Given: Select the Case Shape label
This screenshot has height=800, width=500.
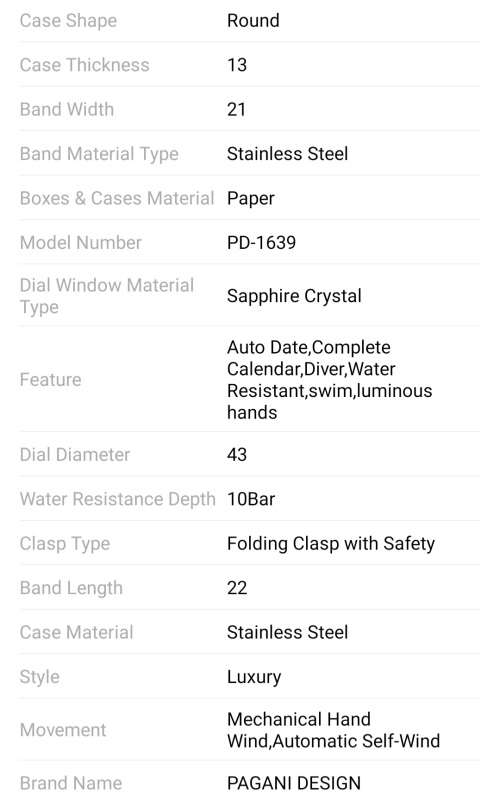Looking at the screenshot, I should 68,21.
